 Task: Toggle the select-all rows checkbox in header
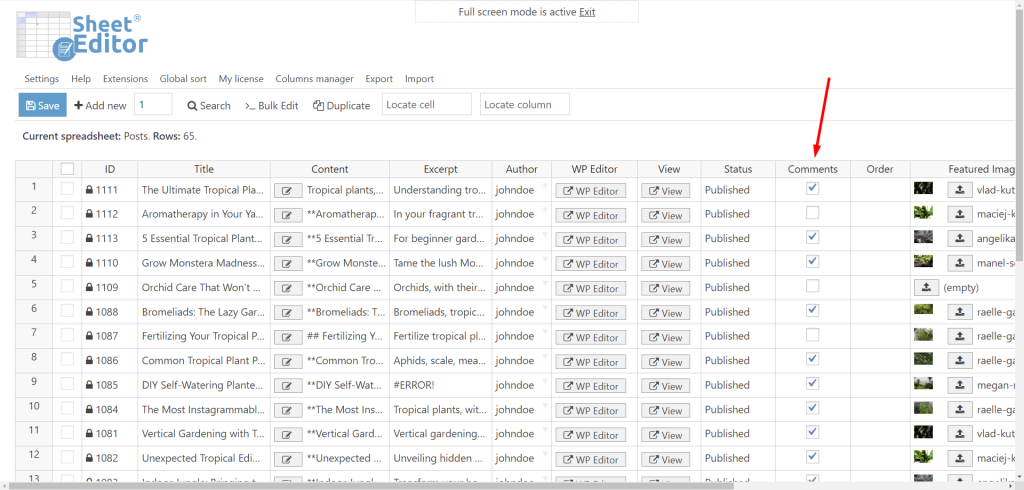[x=67, y=169]
